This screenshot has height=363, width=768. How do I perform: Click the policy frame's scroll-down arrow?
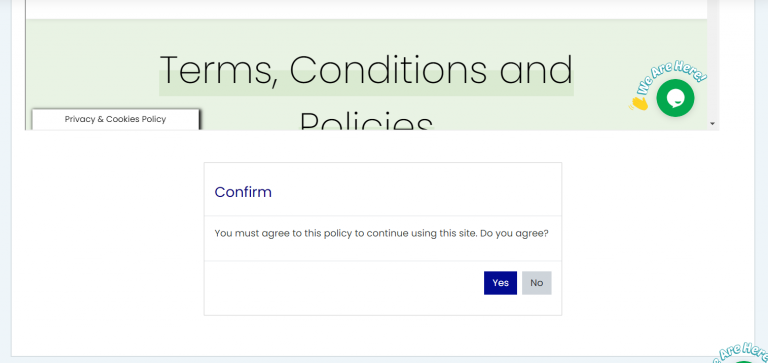pyautogui.click(x=713, y=123)
